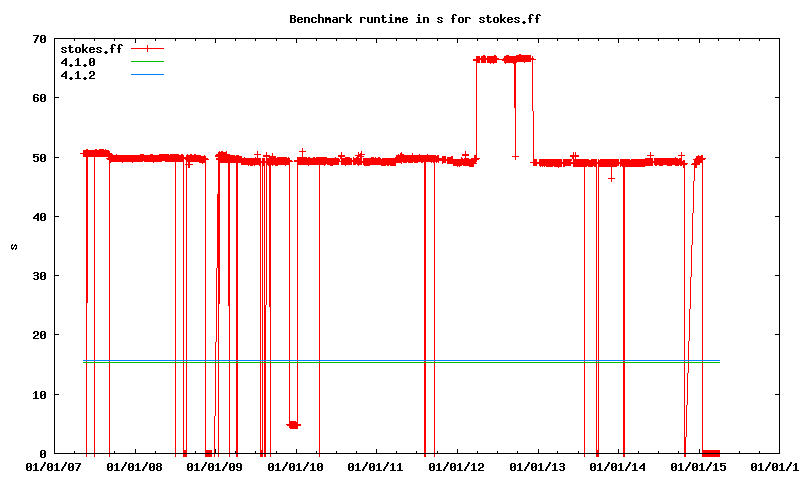Click the raised red plateau near 66 seconds
The width and height of the screenshot is (800, 480).
click(x=503, y=59)
